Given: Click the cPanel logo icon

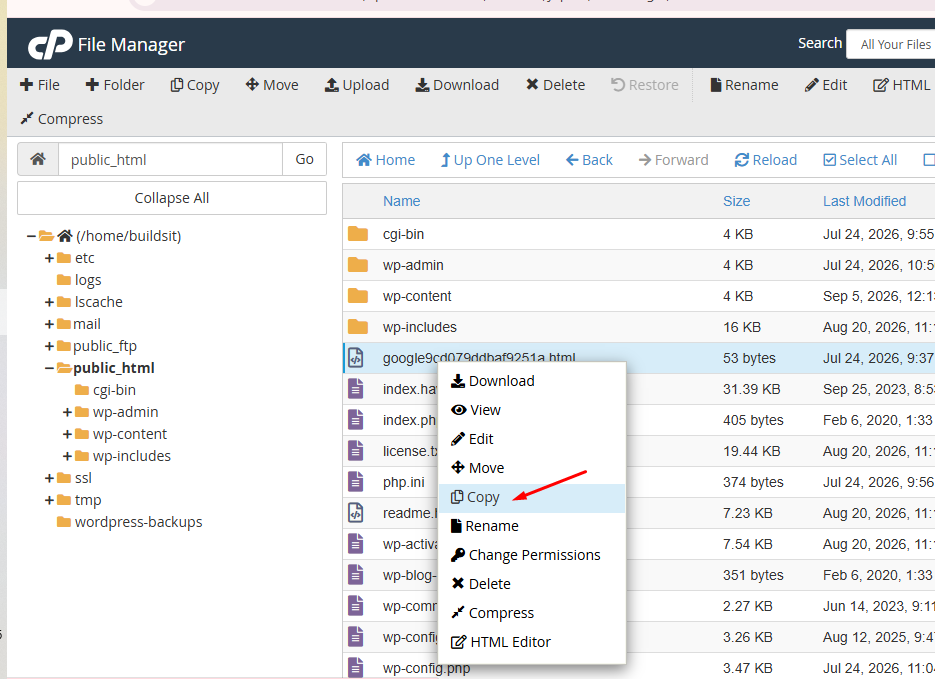Looking at the screenshot, I should [x=50, y=45].
